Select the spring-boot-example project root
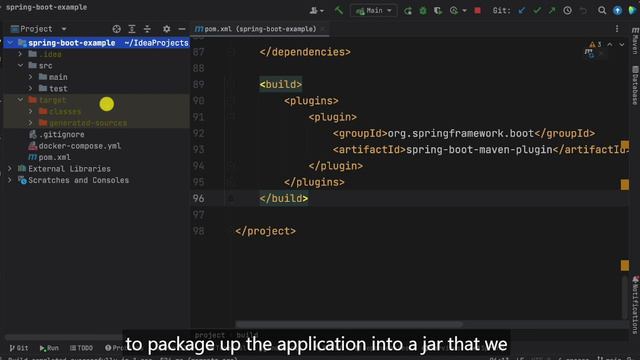 pos(96,42)
